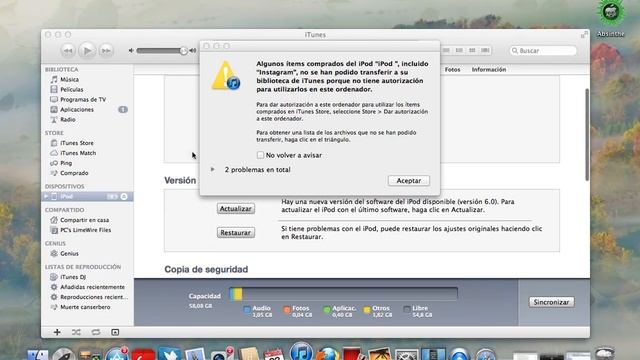Click Aceptar to dismiss the warning
Viewport: 640px width, 360px height.
(409, 181)
